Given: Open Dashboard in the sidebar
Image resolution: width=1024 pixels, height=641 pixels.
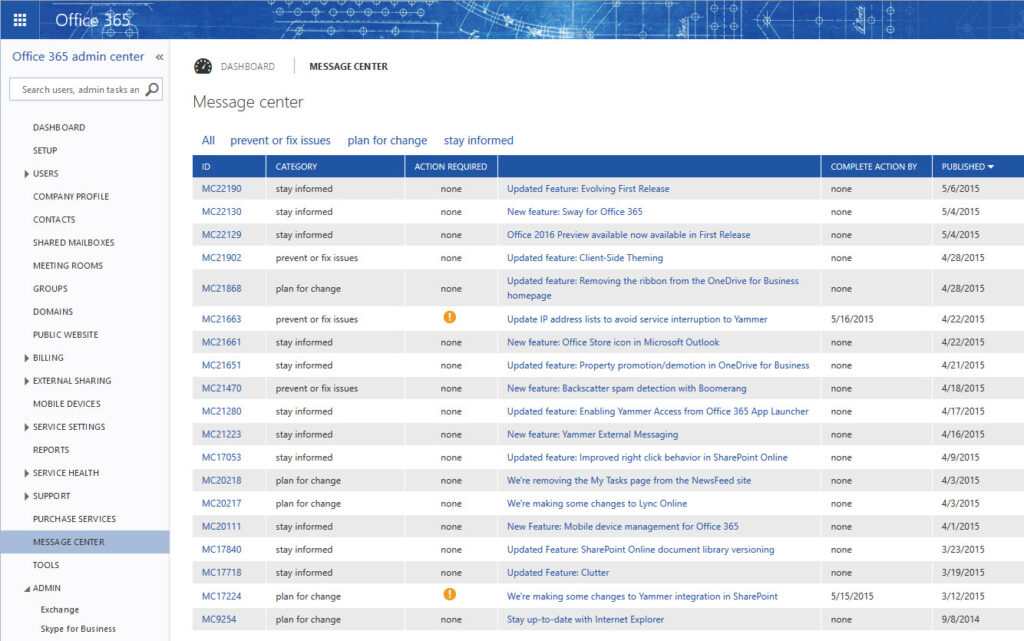Looking at the screenshot, I should [x=59, y=127].
